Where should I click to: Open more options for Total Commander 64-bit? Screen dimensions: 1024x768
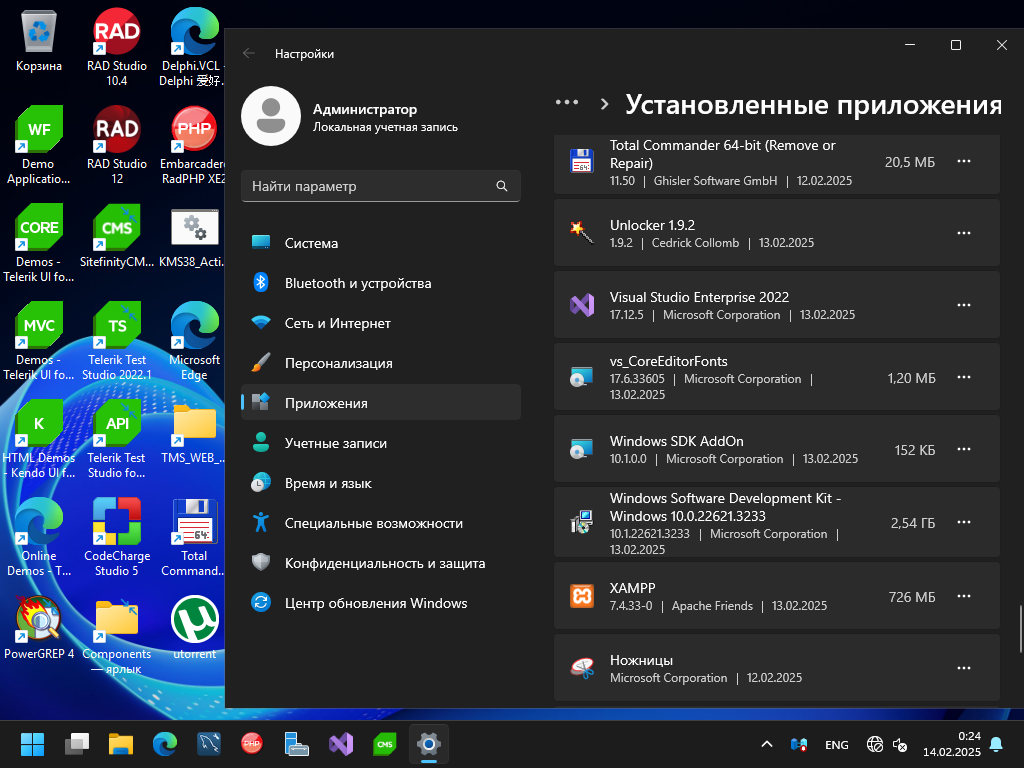(964, 161)
